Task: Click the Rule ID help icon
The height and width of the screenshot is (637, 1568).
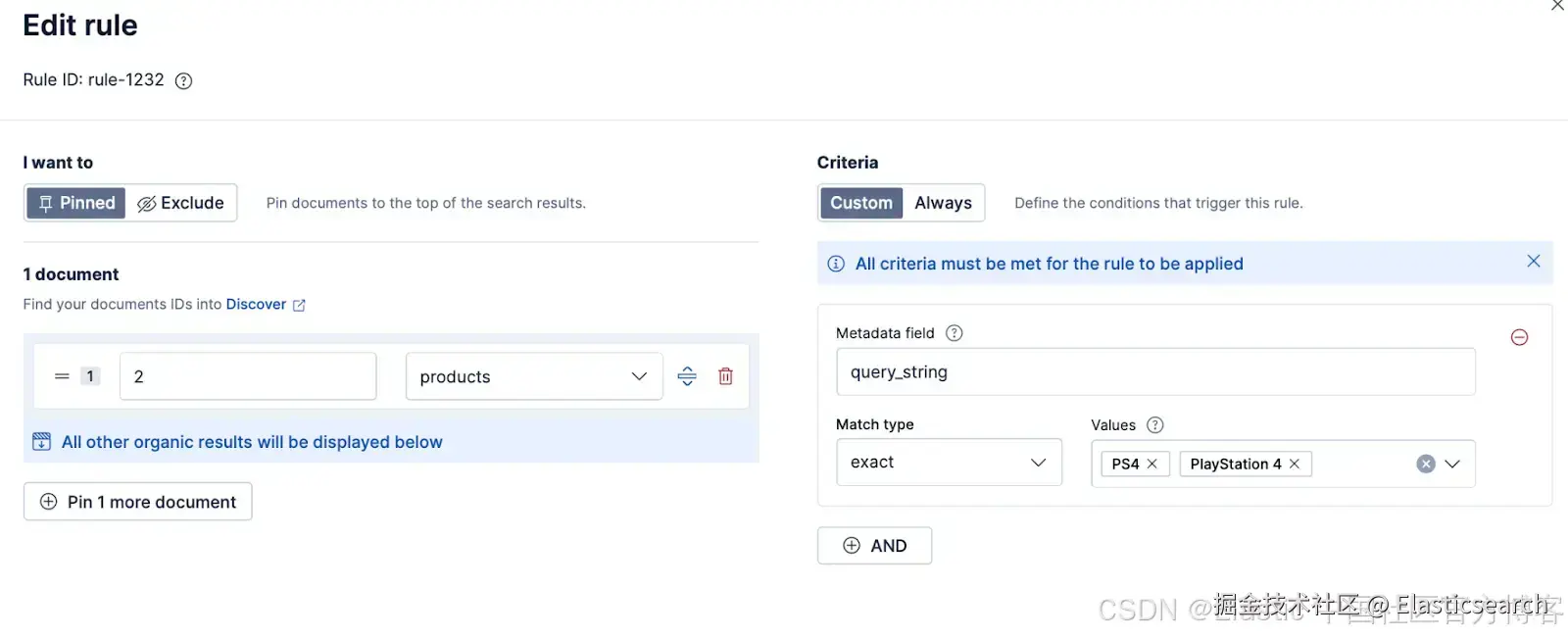Action: point(183,81)
